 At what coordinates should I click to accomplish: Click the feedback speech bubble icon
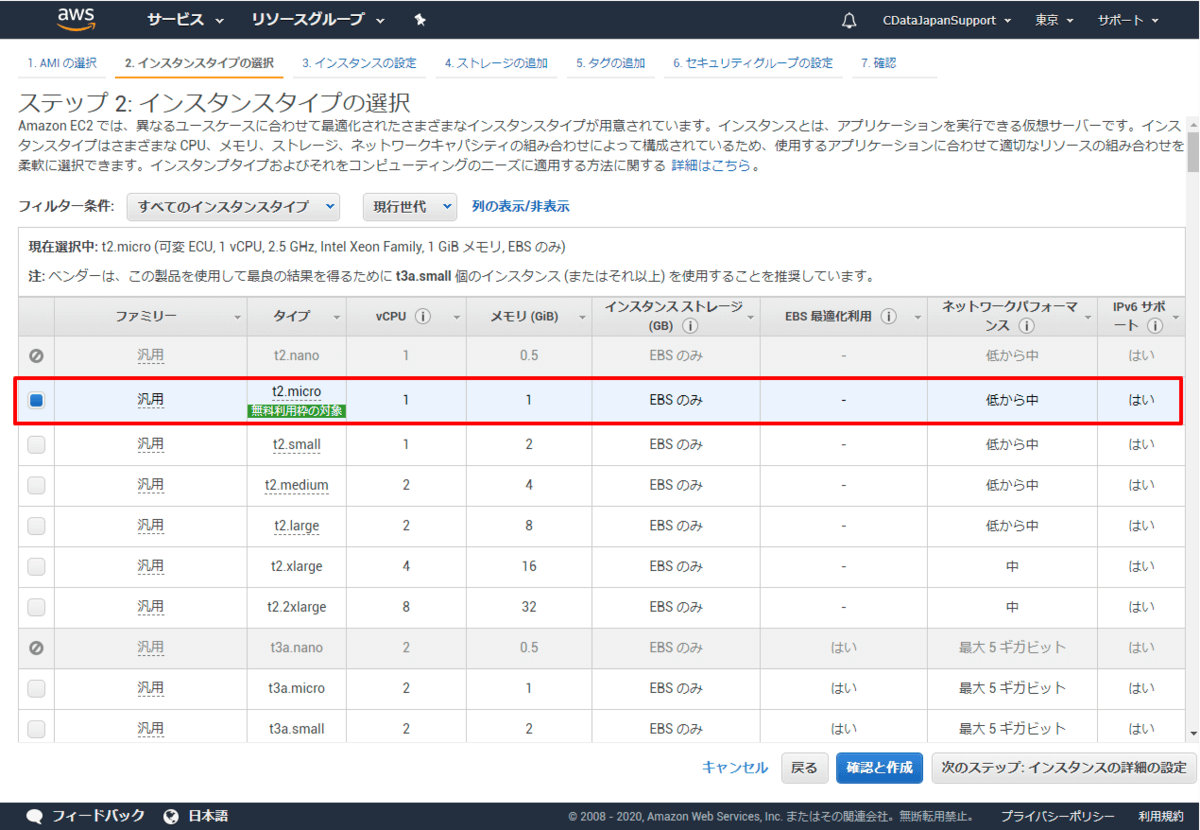(35, 816)
